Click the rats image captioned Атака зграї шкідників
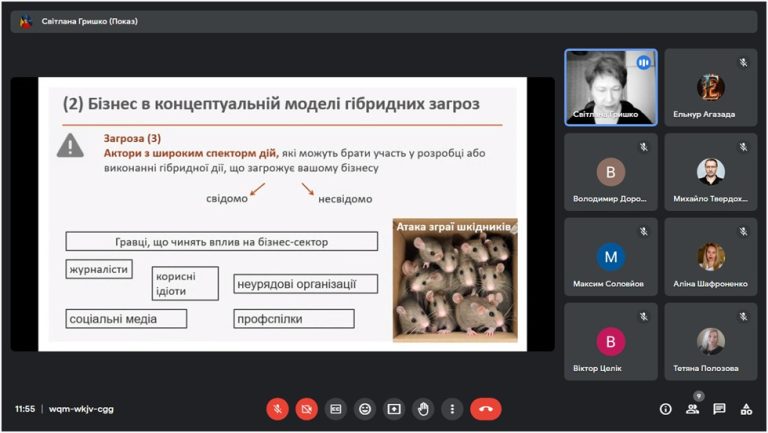Image resolution: width=768 pixels, height=433 pixels. (455, 280)
